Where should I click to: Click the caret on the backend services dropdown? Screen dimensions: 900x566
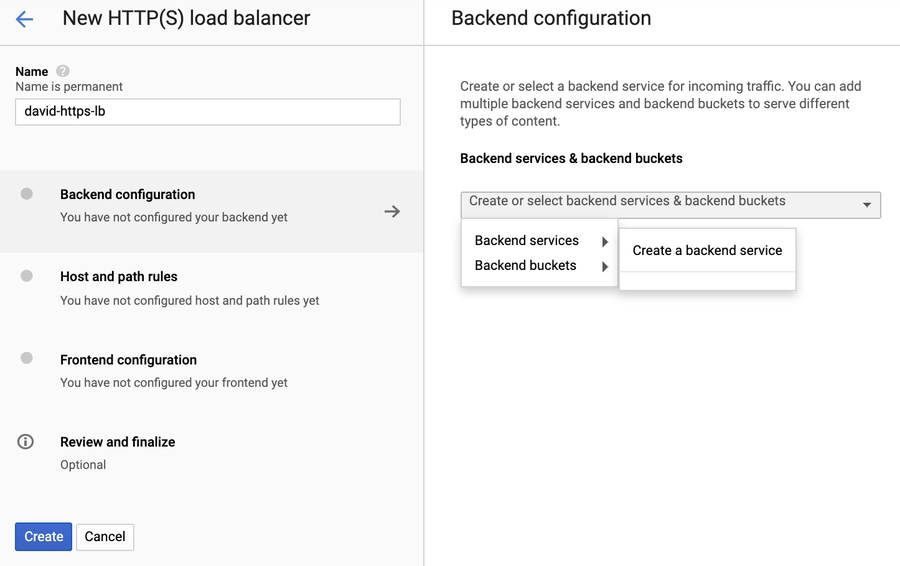pyautogui.click(x=866, y=205)
